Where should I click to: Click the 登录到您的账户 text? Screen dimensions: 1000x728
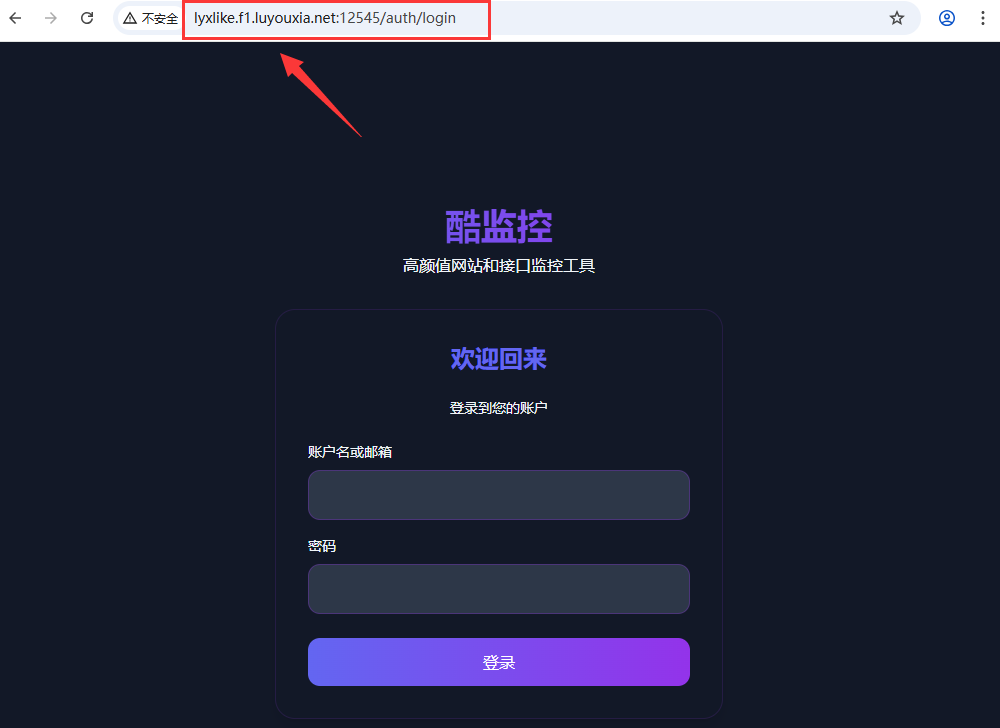coord(499,408)
